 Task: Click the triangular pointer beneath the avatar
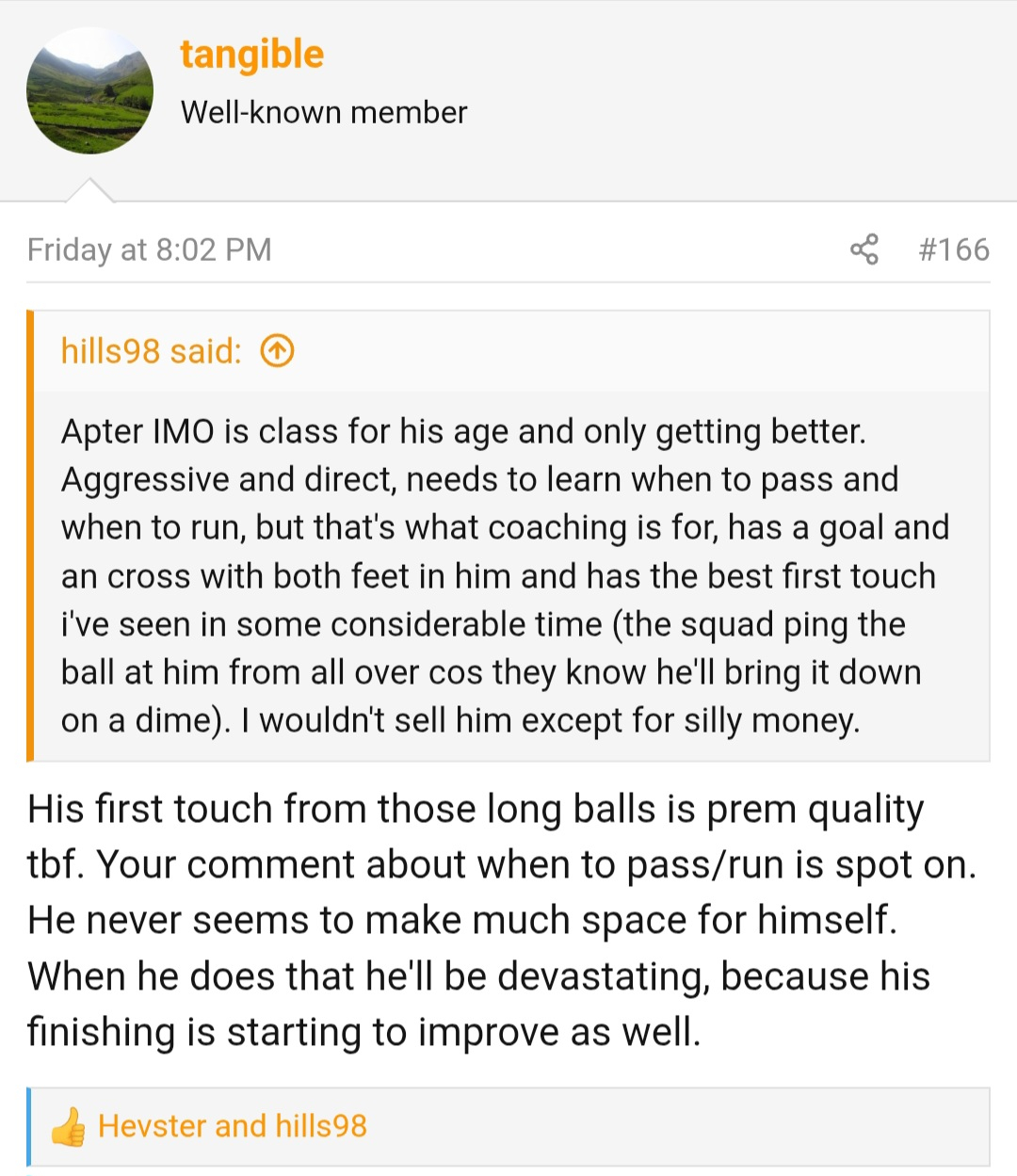(x=89, y=191)
